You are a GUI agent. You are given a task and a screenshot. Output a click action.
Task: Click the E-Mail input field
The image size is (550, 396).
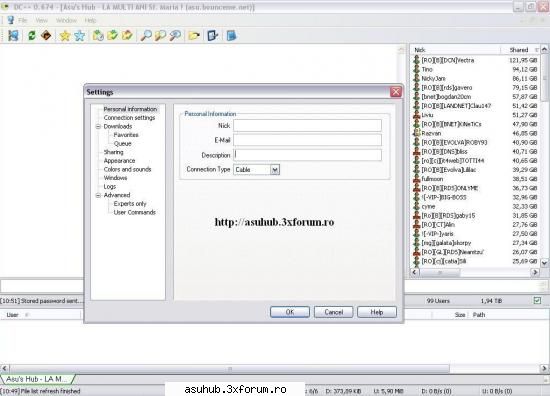(307, 140)
